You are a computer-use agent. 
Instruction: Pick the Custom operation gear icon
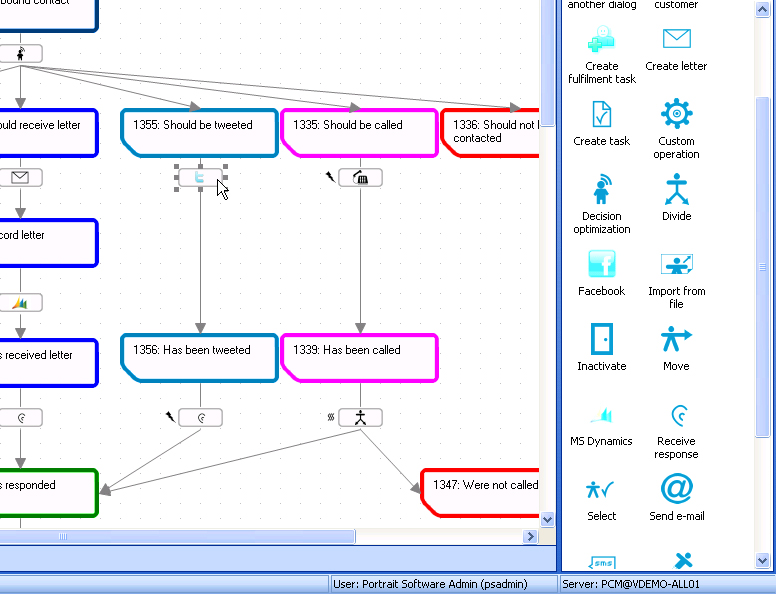coord(676,113)
